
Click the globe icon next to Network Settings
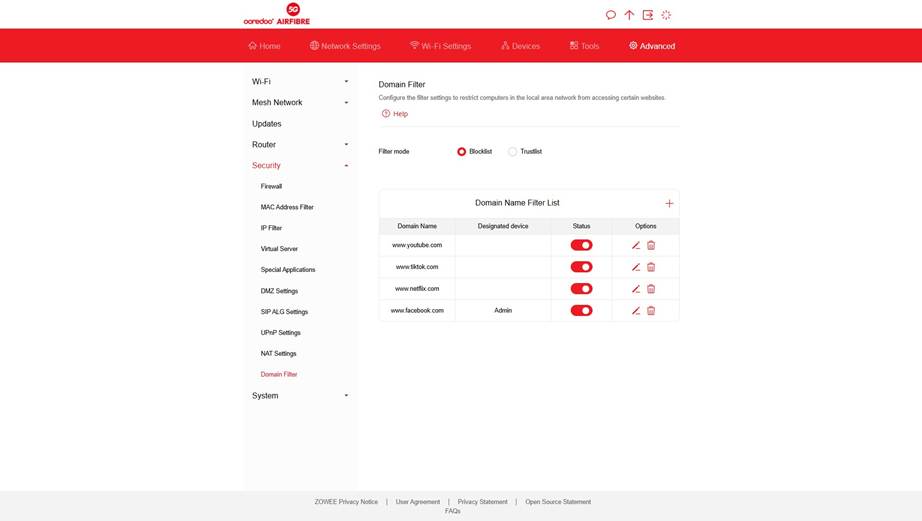point(315,45)
